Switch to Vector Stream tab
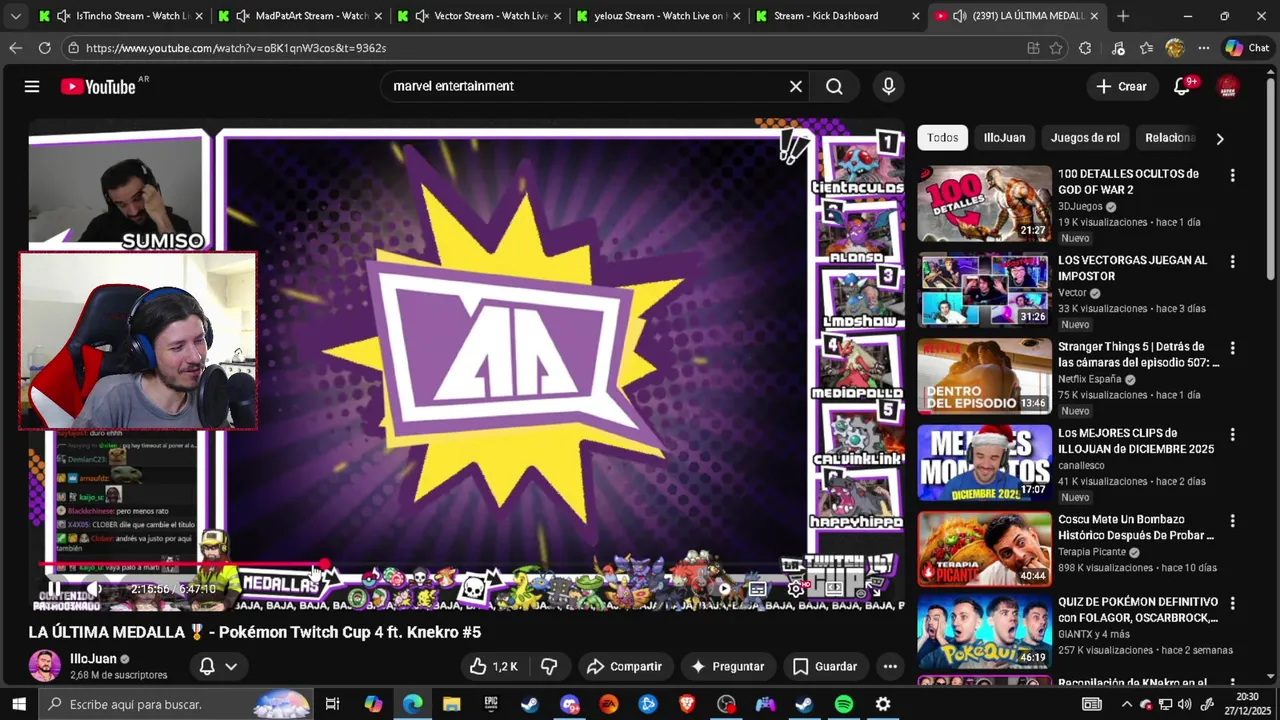This screenshot has width=1280, height=720. (479, 16)
